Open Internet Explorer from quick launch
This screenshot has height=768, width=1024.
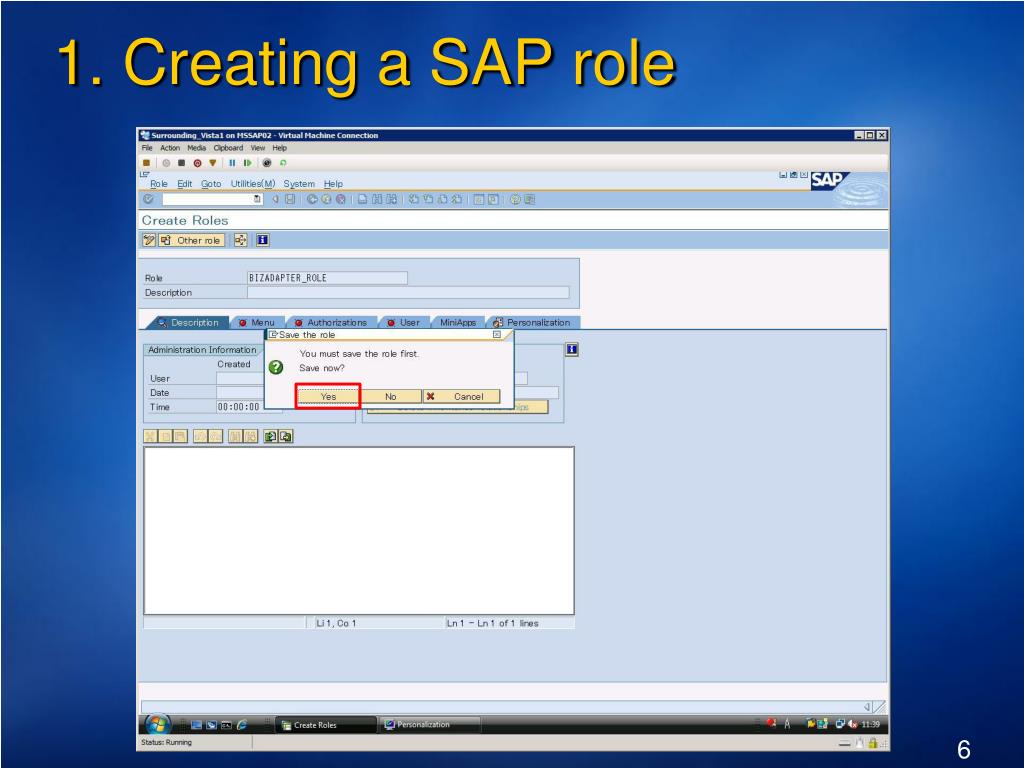[242, 725]
